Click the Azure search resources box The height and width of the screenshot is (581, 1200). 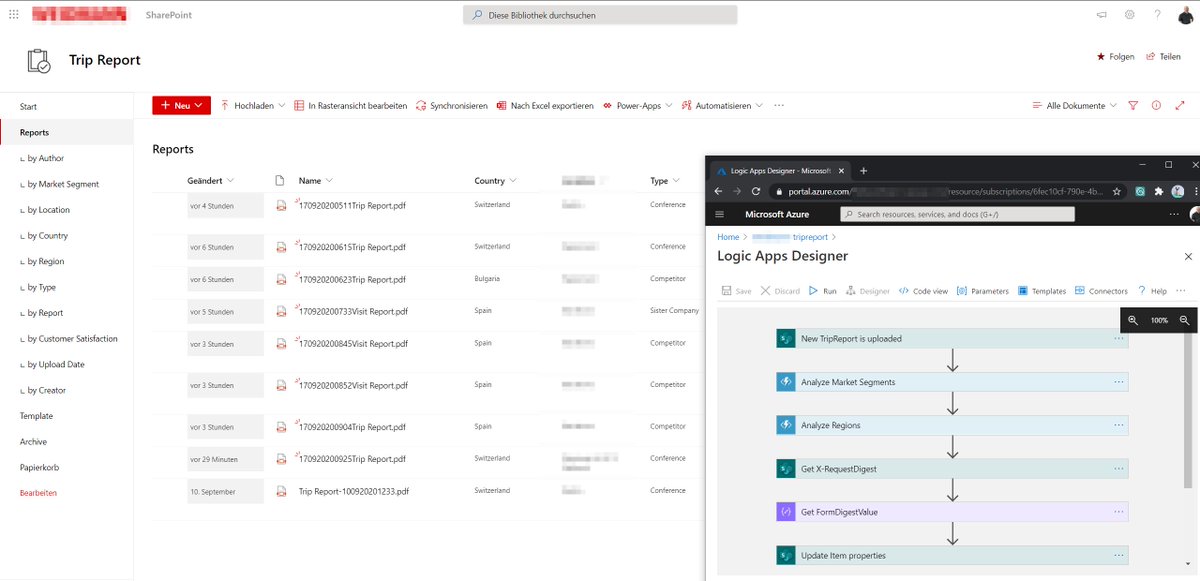tap(957, 214)
